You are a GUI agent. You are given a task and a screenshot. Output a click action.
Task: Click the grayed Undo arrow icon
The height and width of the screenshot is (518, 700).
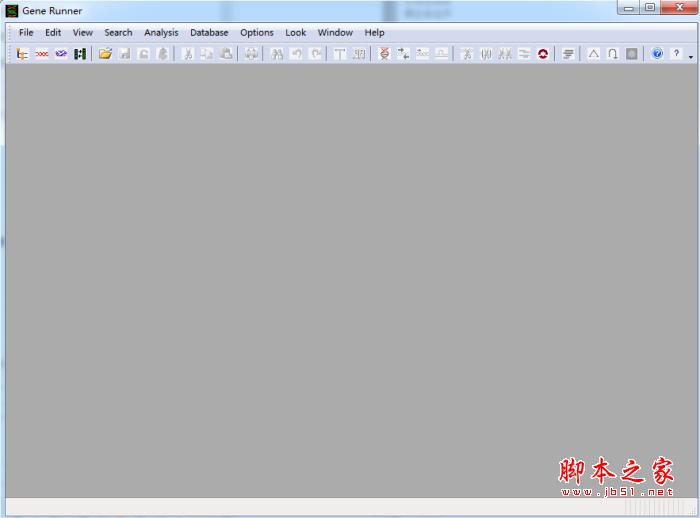point(296,54)
